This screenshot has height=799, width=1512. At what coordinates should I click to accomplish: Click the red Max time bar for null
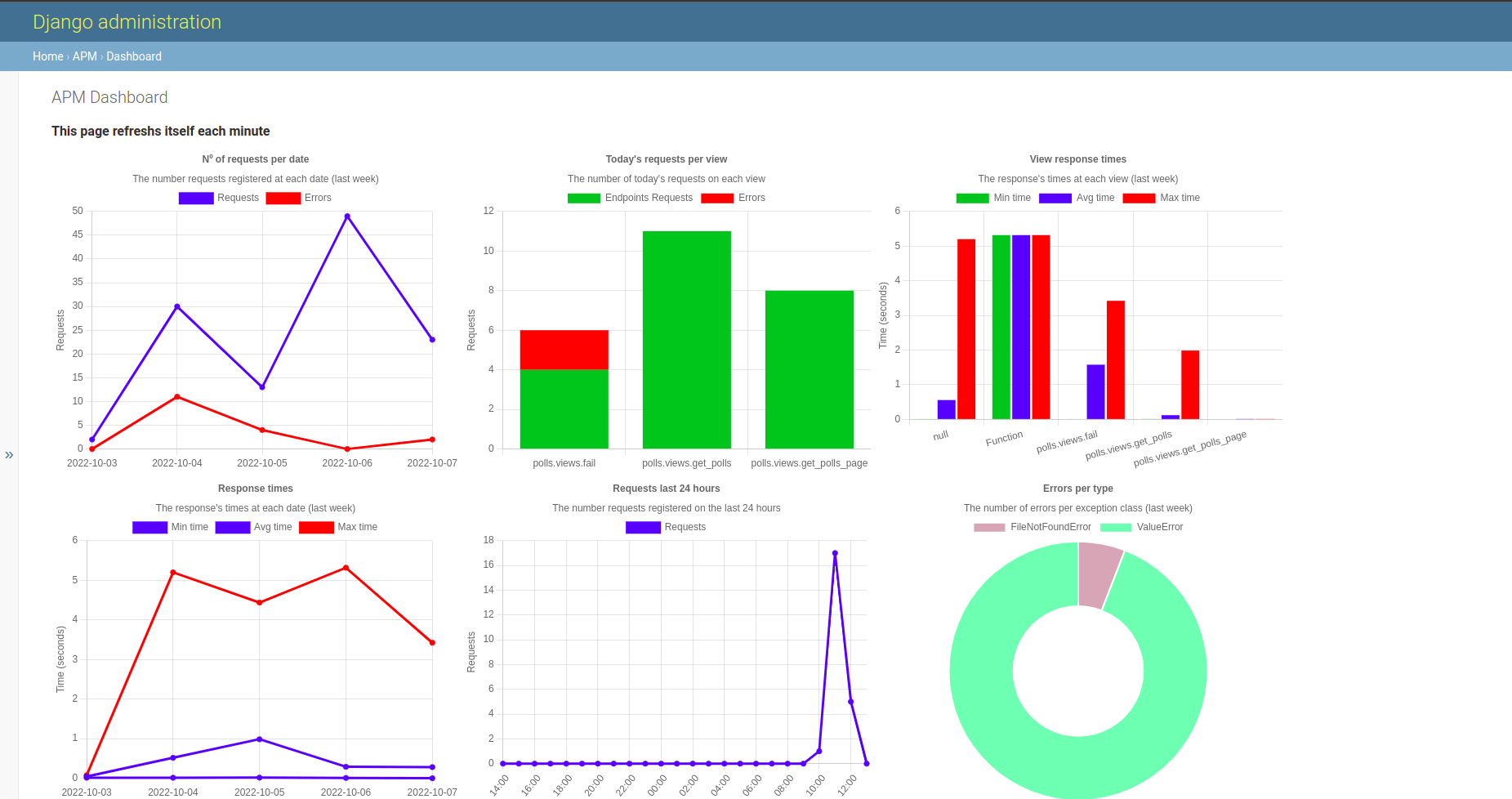click(966, 329)
